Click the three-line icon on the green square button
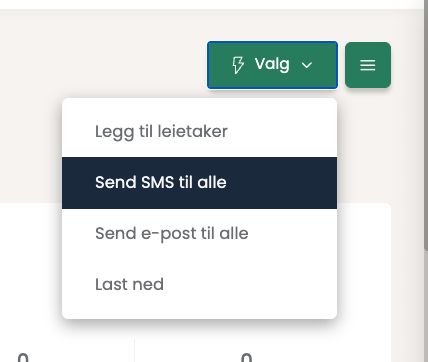The height and width of the screenshot is (362, 428). pos(368,65)
